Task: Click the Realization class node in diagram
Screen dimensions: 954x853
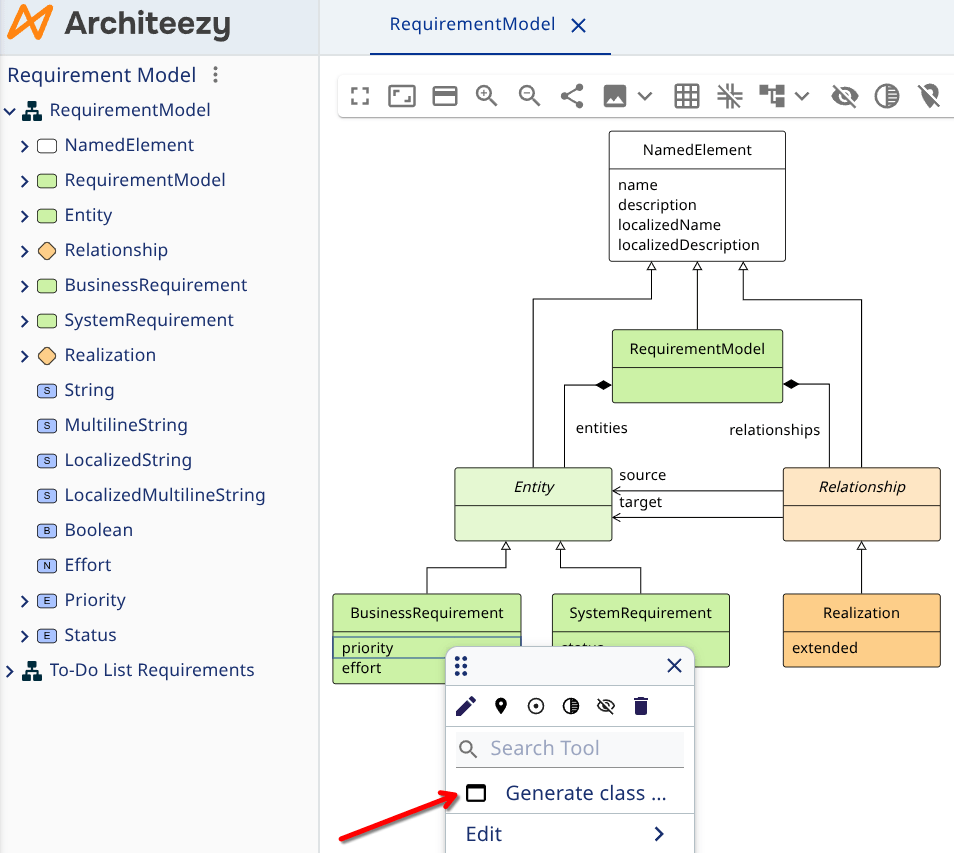Action: pos(861,613)
